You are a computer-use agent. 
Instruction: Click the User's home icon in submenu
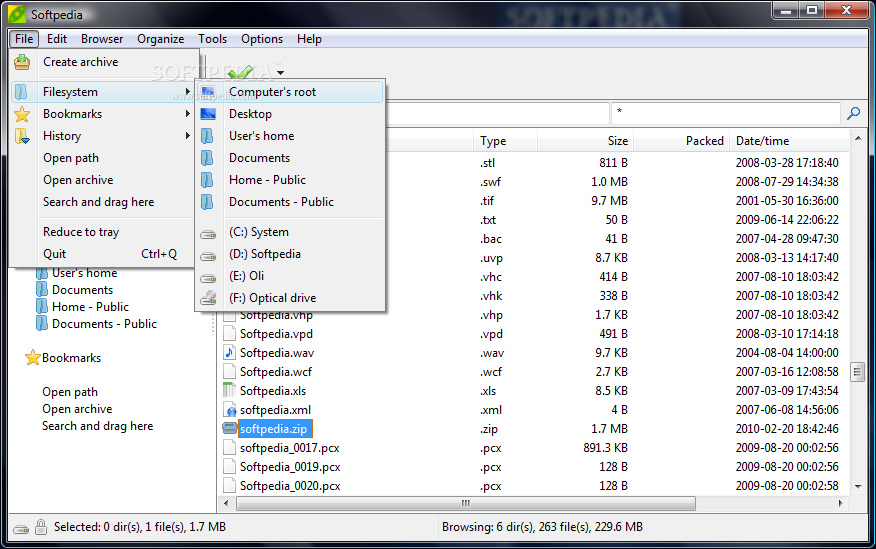coord(207,136)
